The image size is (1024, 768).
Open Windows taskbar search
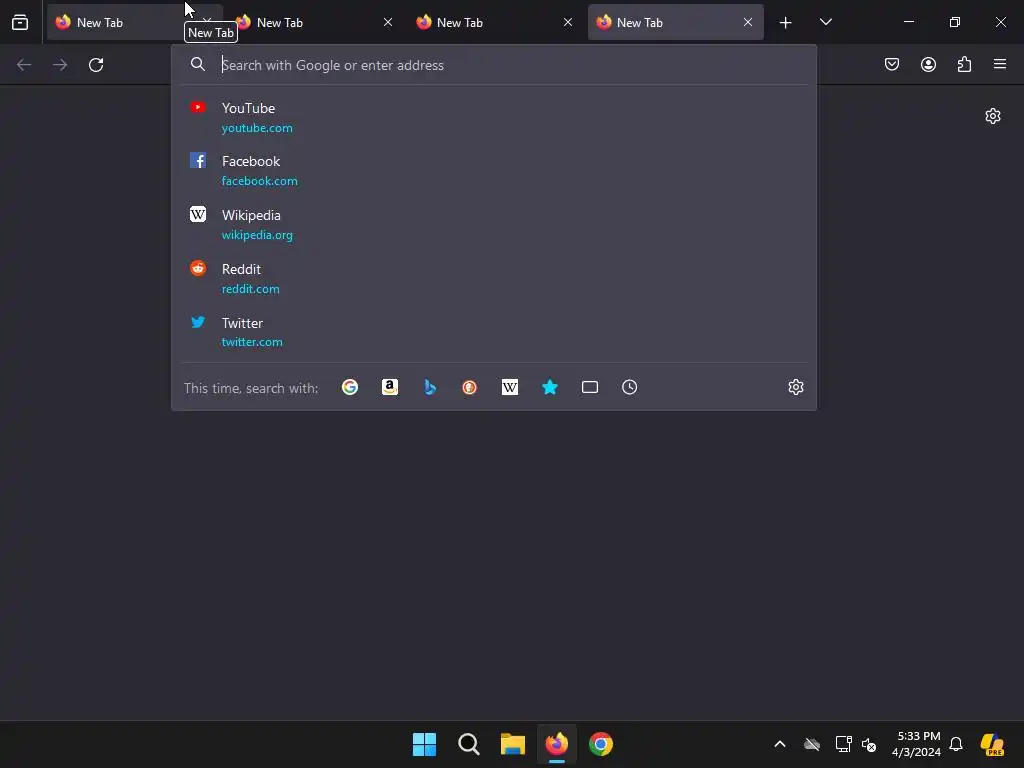pos(469,744)
